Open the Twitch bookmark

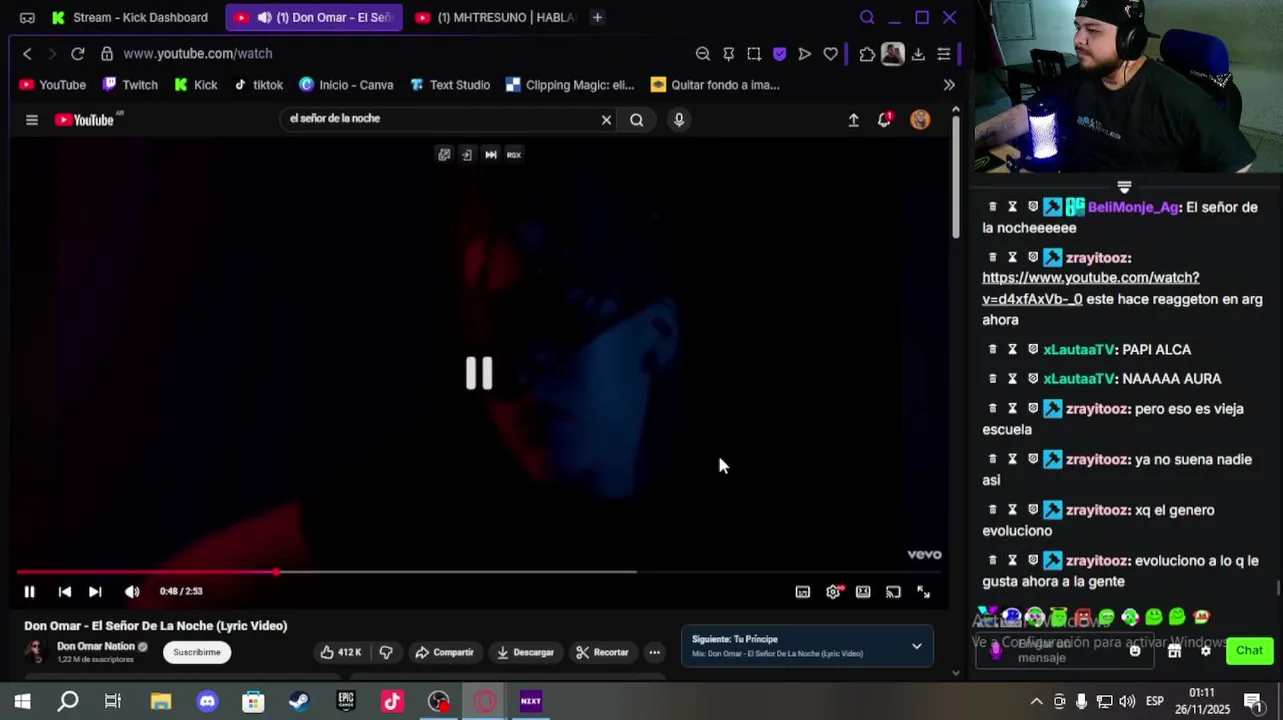130,85
